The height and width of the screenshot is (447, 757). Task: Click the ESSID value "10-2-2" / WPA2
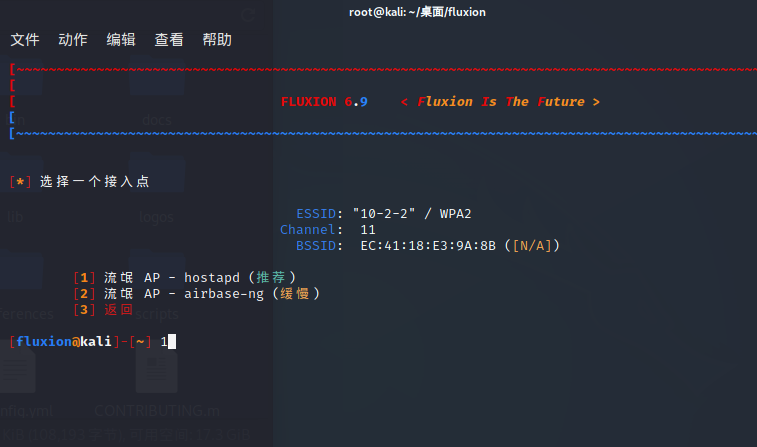(x=412, y=213)
